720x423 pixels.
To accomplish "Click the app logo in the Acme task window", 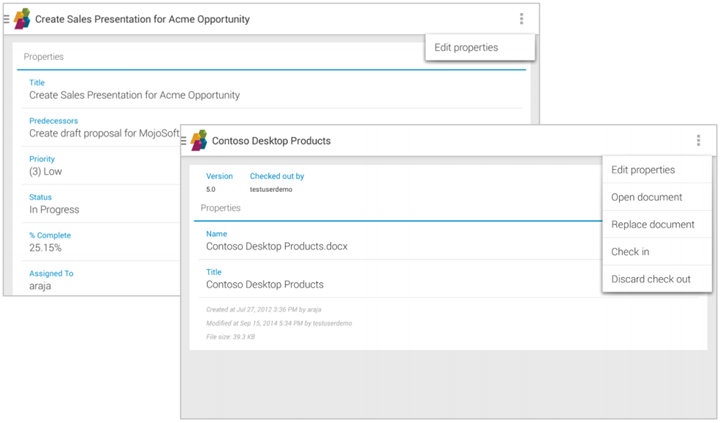I will coord(21,19).
